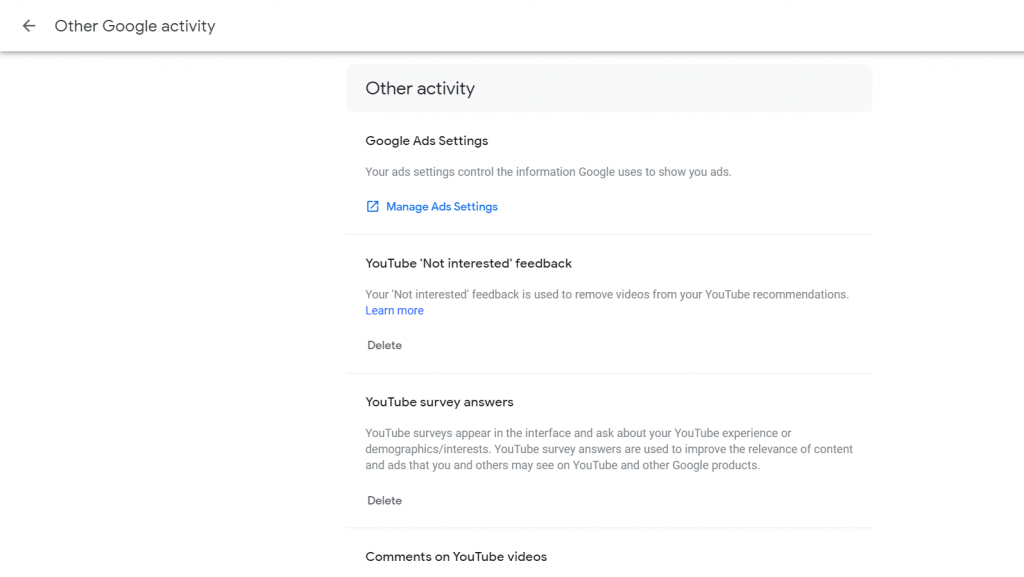
Task: Click the Google Ads Settings heading
Action: 426,141
